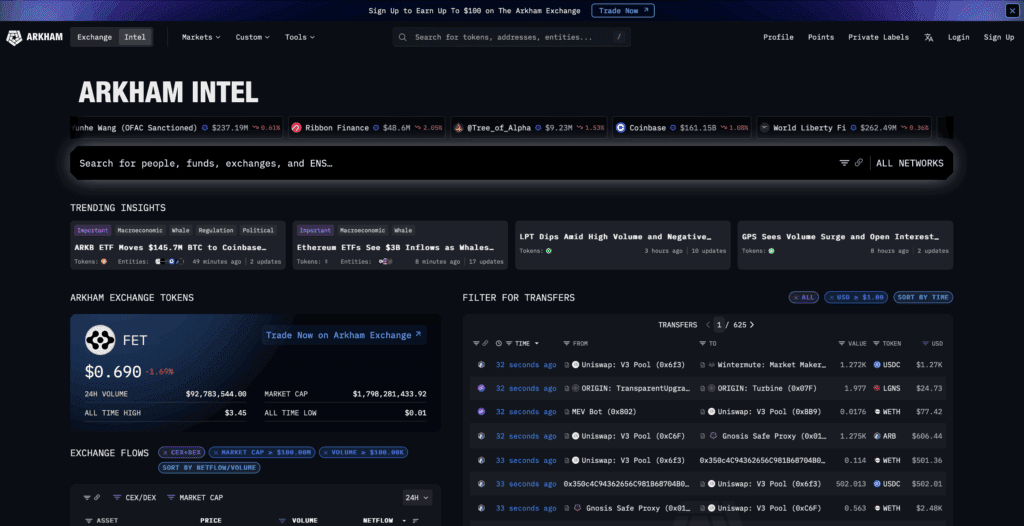The height and width of the screenshot is (526, 1024).
Task: Switch to the Intel mode
Action: pos(135,37)
